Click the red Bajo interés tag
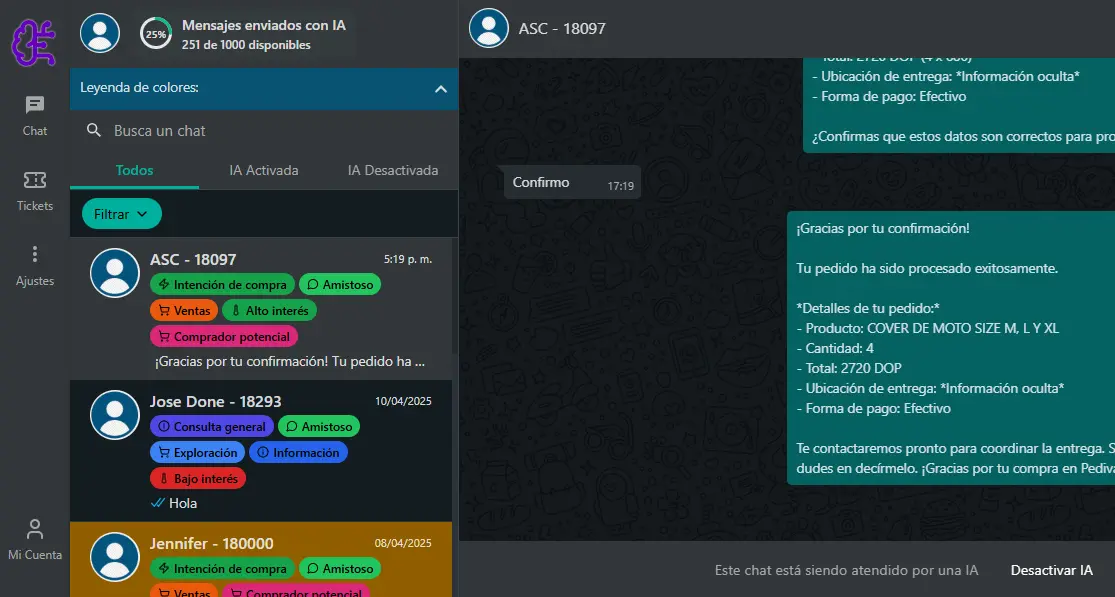This screenshot has width=1115, height=597. click(x=198, y=478)
